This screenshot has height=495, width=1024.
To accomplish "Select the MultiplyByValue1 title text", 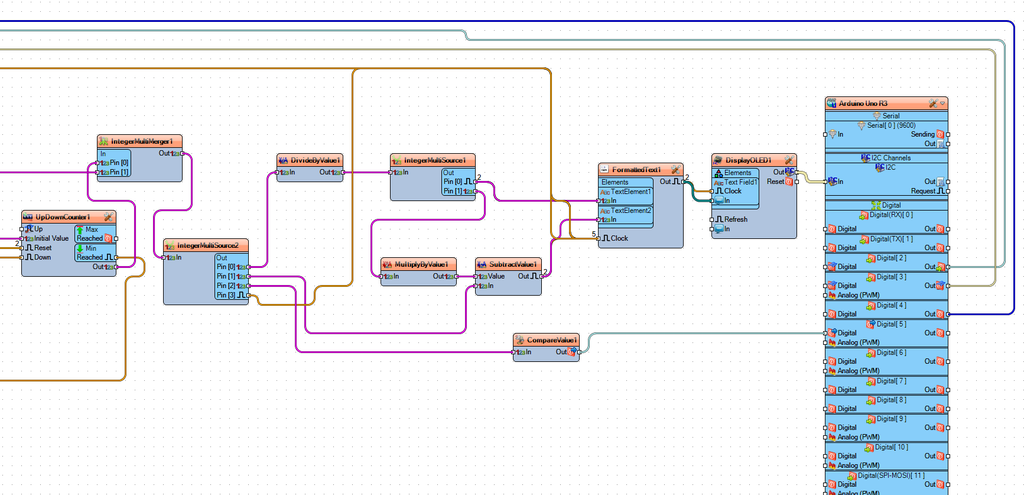I will pos(421,264).
